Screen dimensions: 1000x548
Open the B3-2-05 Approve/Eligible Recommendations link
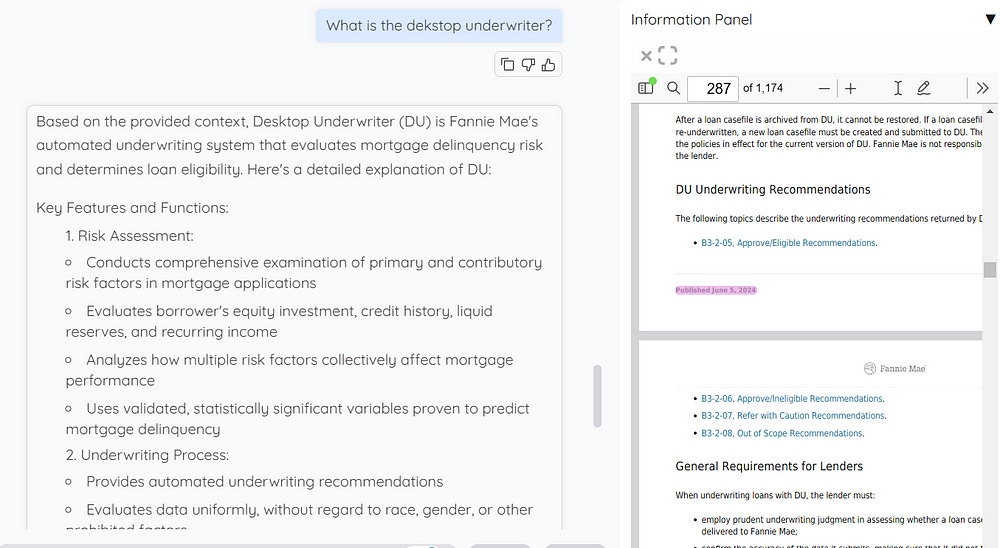click(x=788, y=243)
